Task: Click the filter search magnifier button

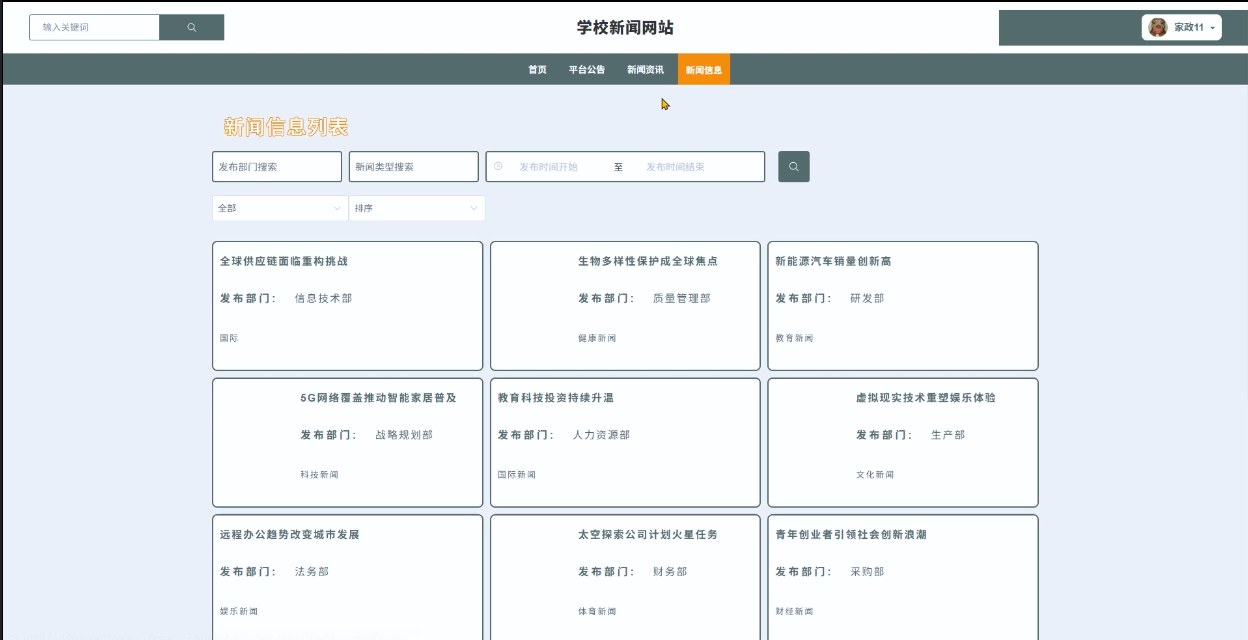Action: click(x=794, y=167)
